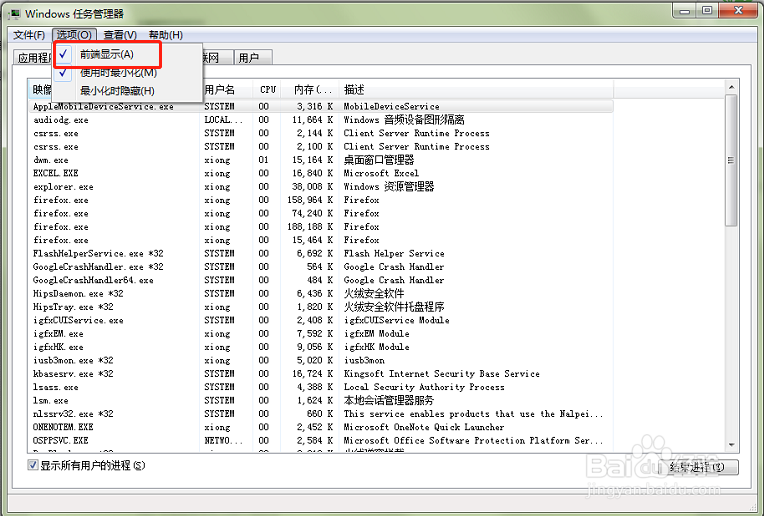Click the Local Security Authority Process description

(x=424, y=387)
